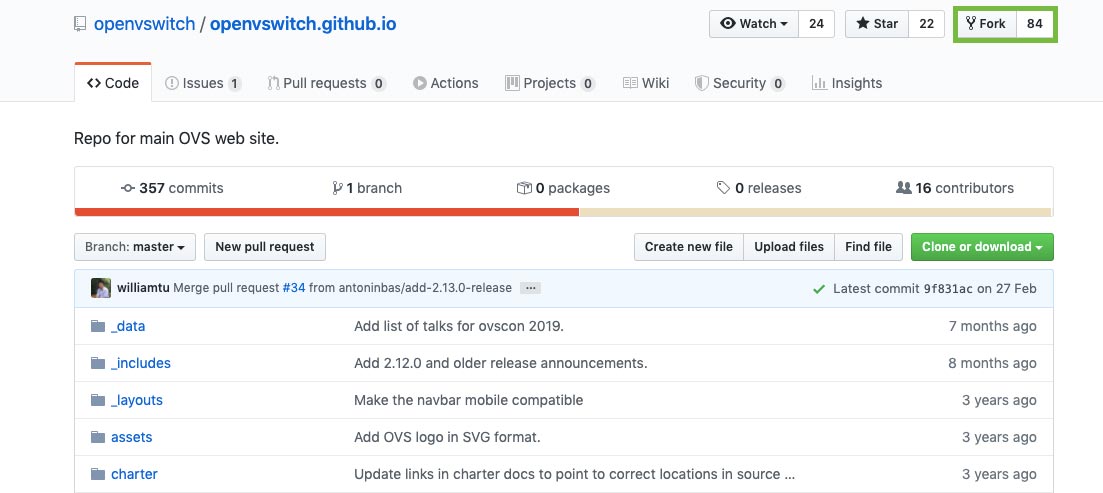View the 357 commits history
Image resolution: width=1103 pixels, height=493 pixels.
pos(172,188)
